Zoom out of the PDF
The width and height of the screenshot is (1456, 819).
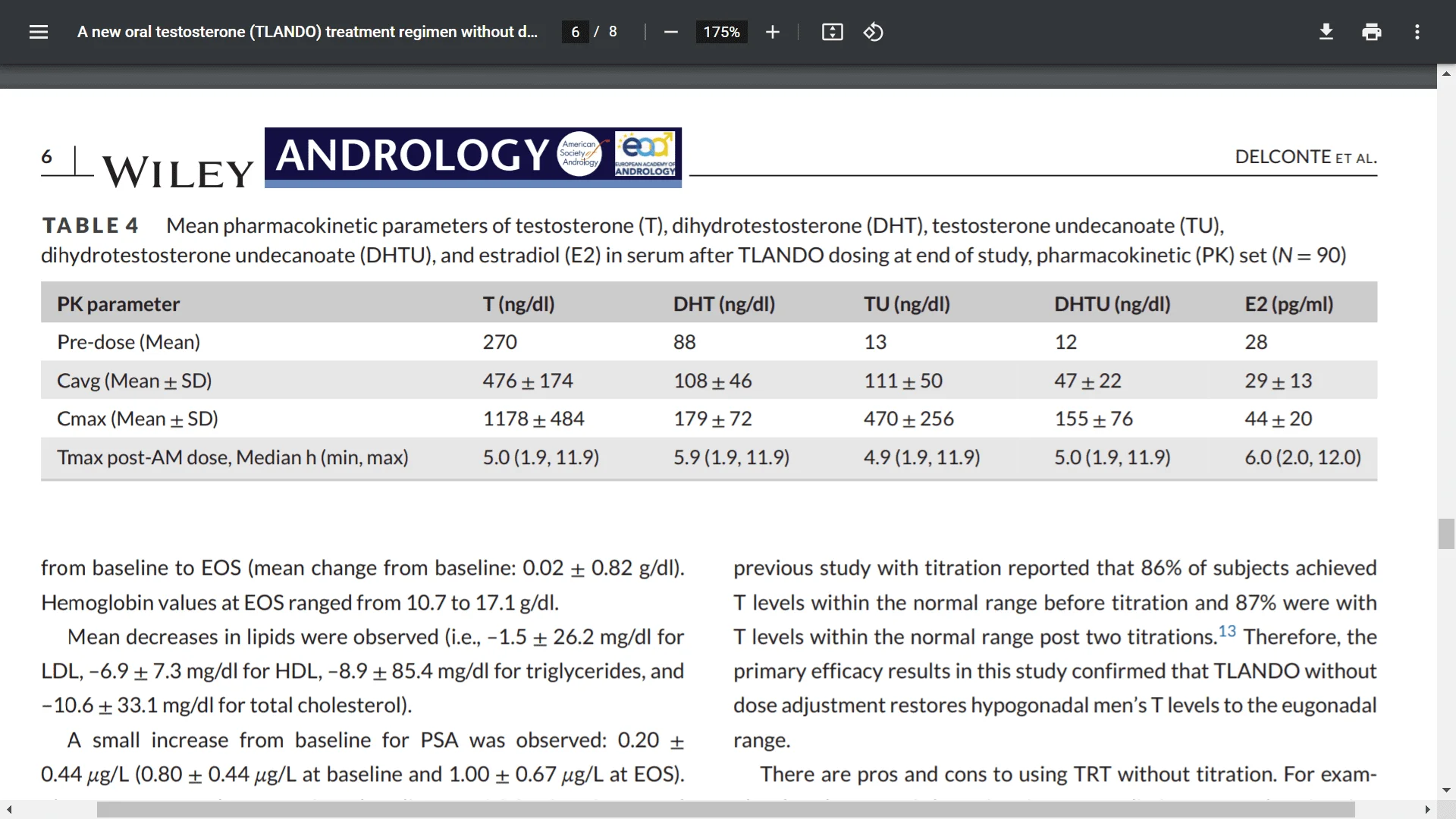pos(670,32)
